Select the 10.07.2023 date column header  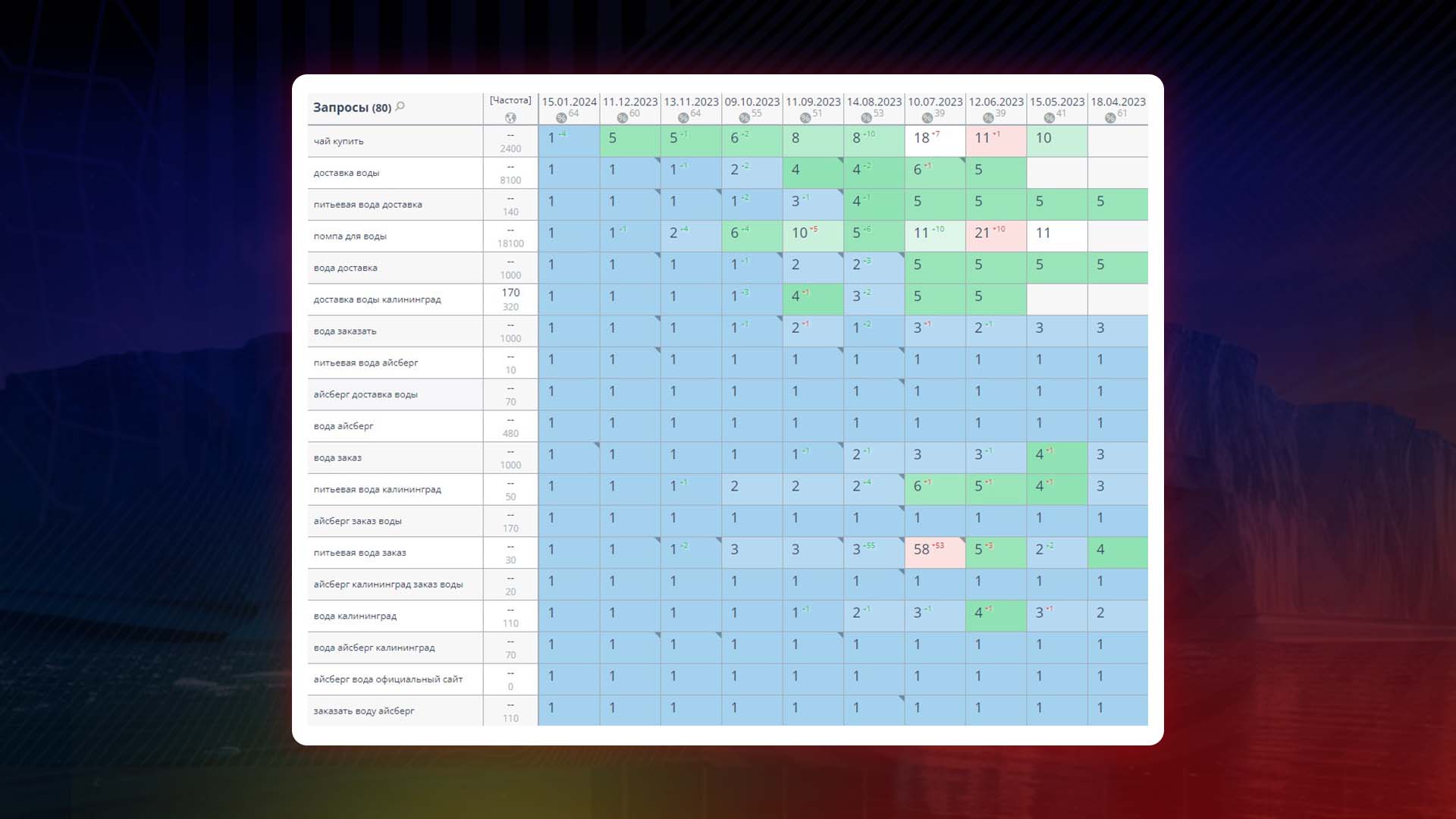point(935,102)
